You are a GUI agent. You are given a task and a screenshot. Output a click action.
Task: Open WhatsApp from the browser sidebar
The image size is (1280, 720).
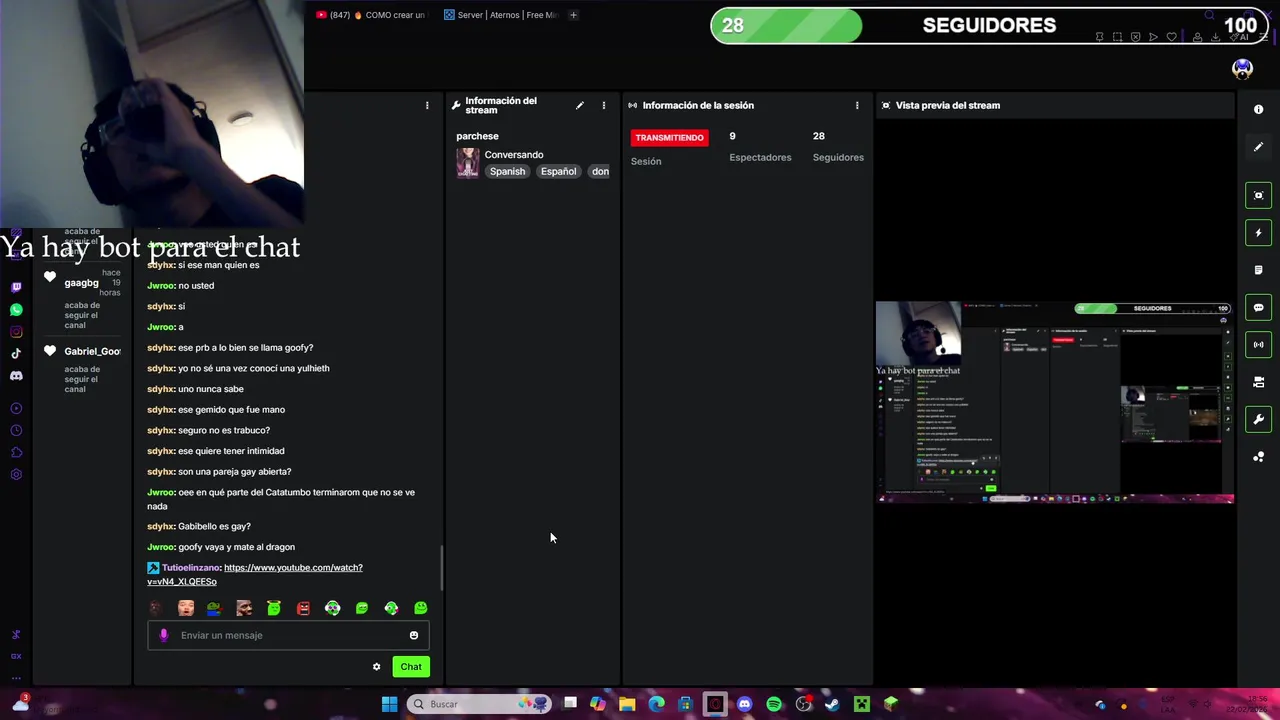[x=16, y=310]
